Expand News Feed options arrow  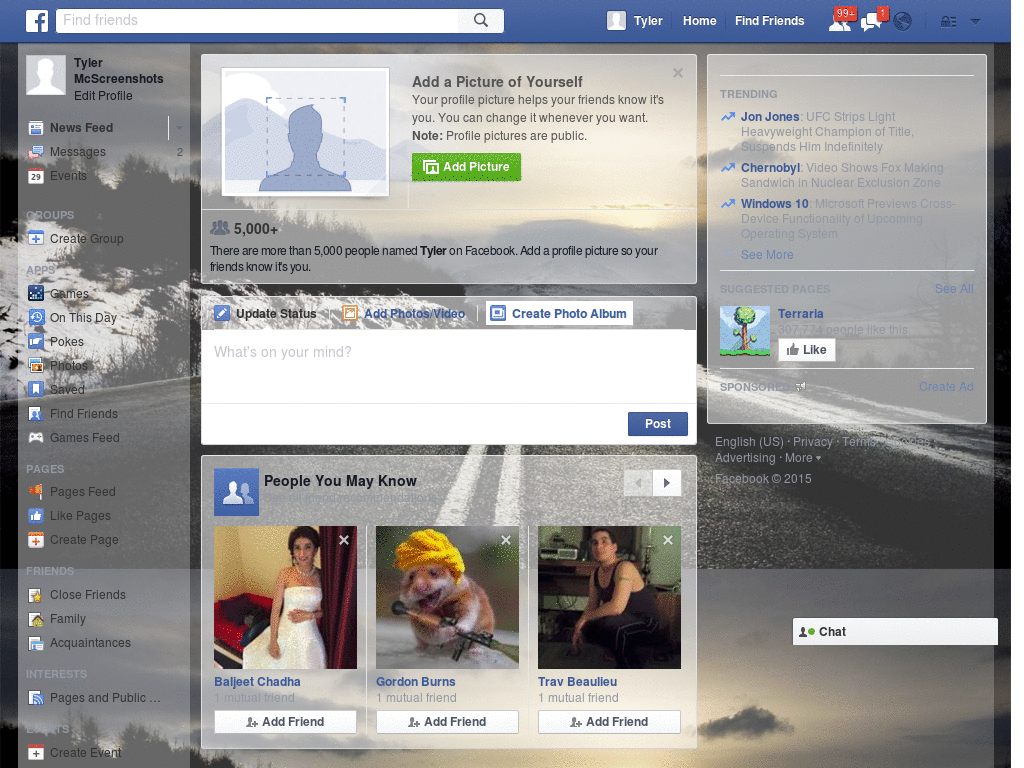coord(178,128)
